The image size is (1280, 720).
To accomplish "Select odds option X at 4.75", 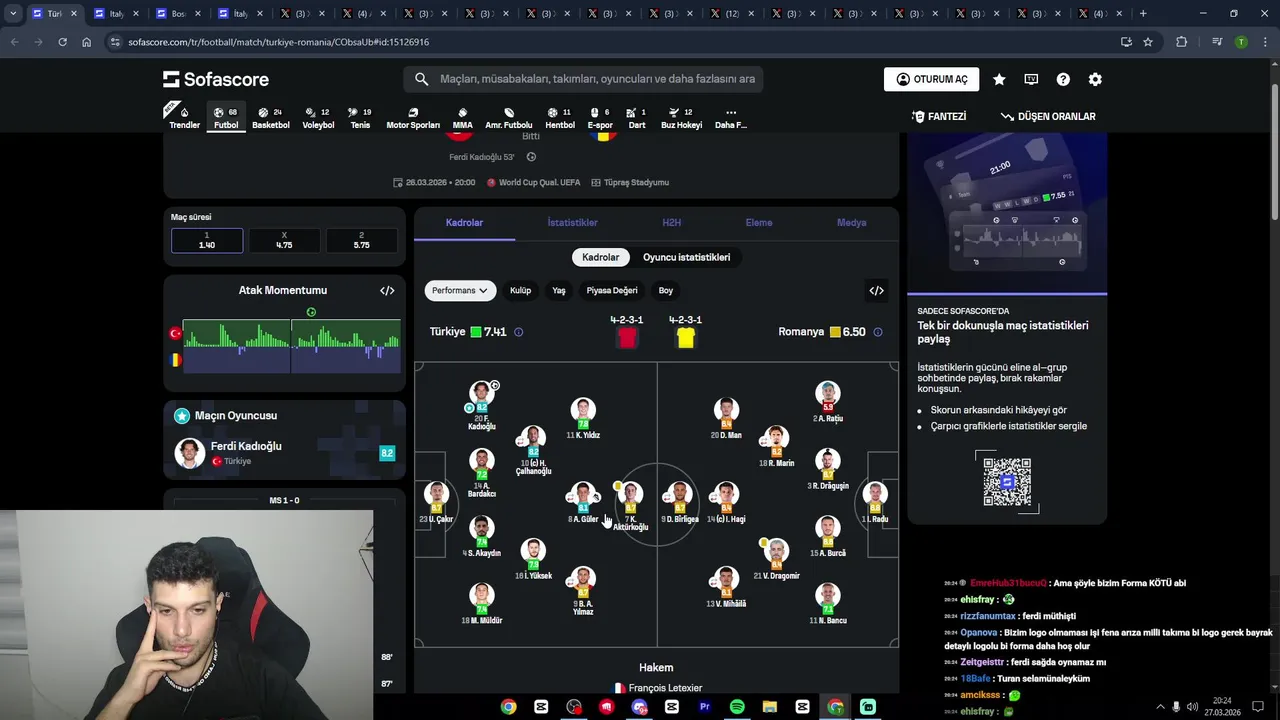I will (x=284, y=240).
